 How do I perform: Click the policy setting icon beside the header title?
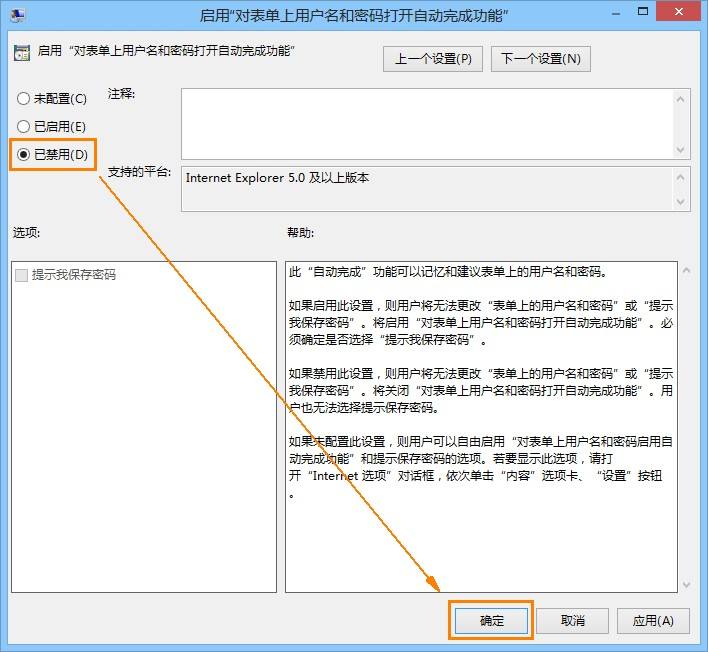[x=22, y=53]
